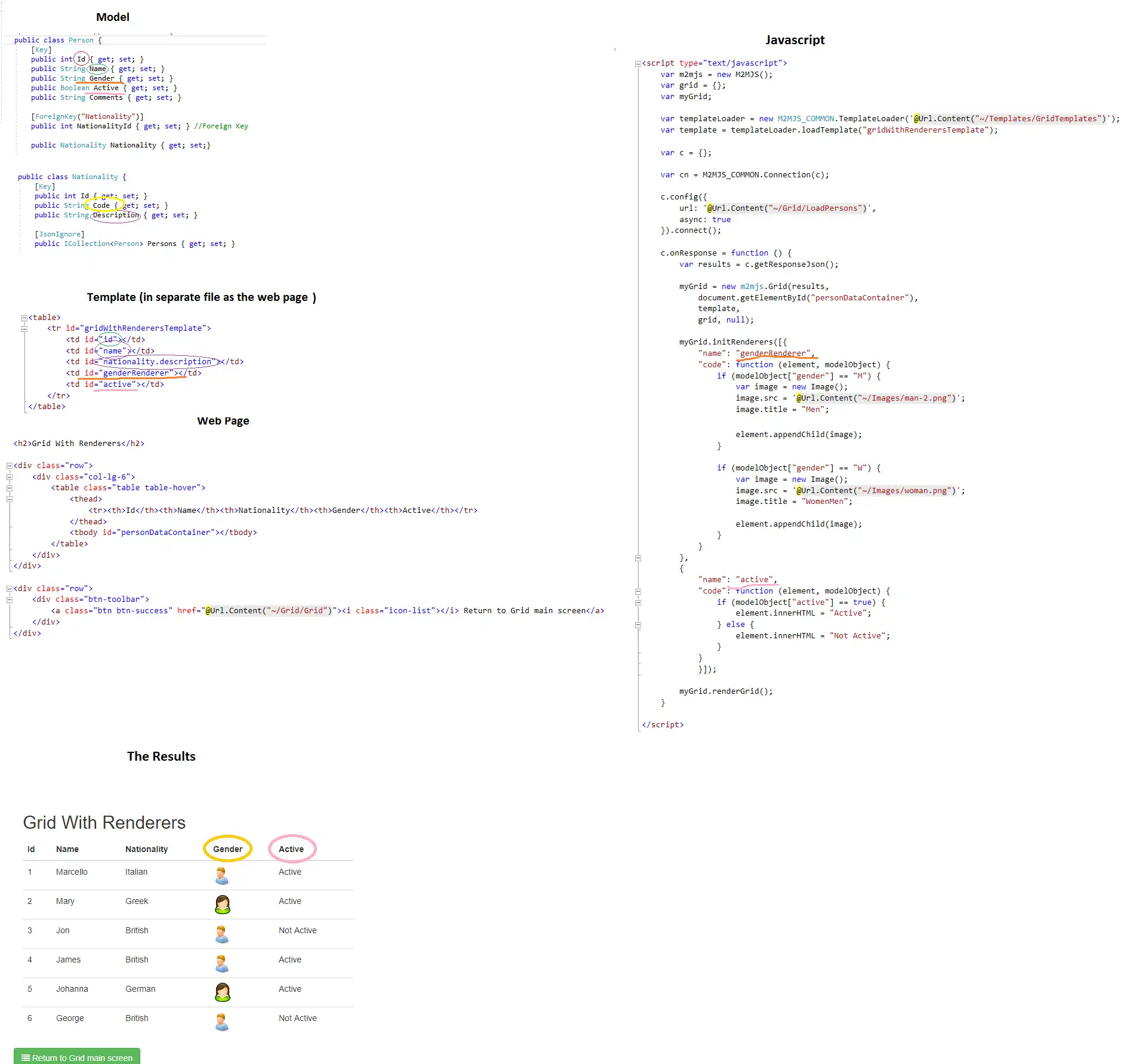Click the "var m2mjs = new M2MJS();" line

pyautogui.click(x=716, y=75)
